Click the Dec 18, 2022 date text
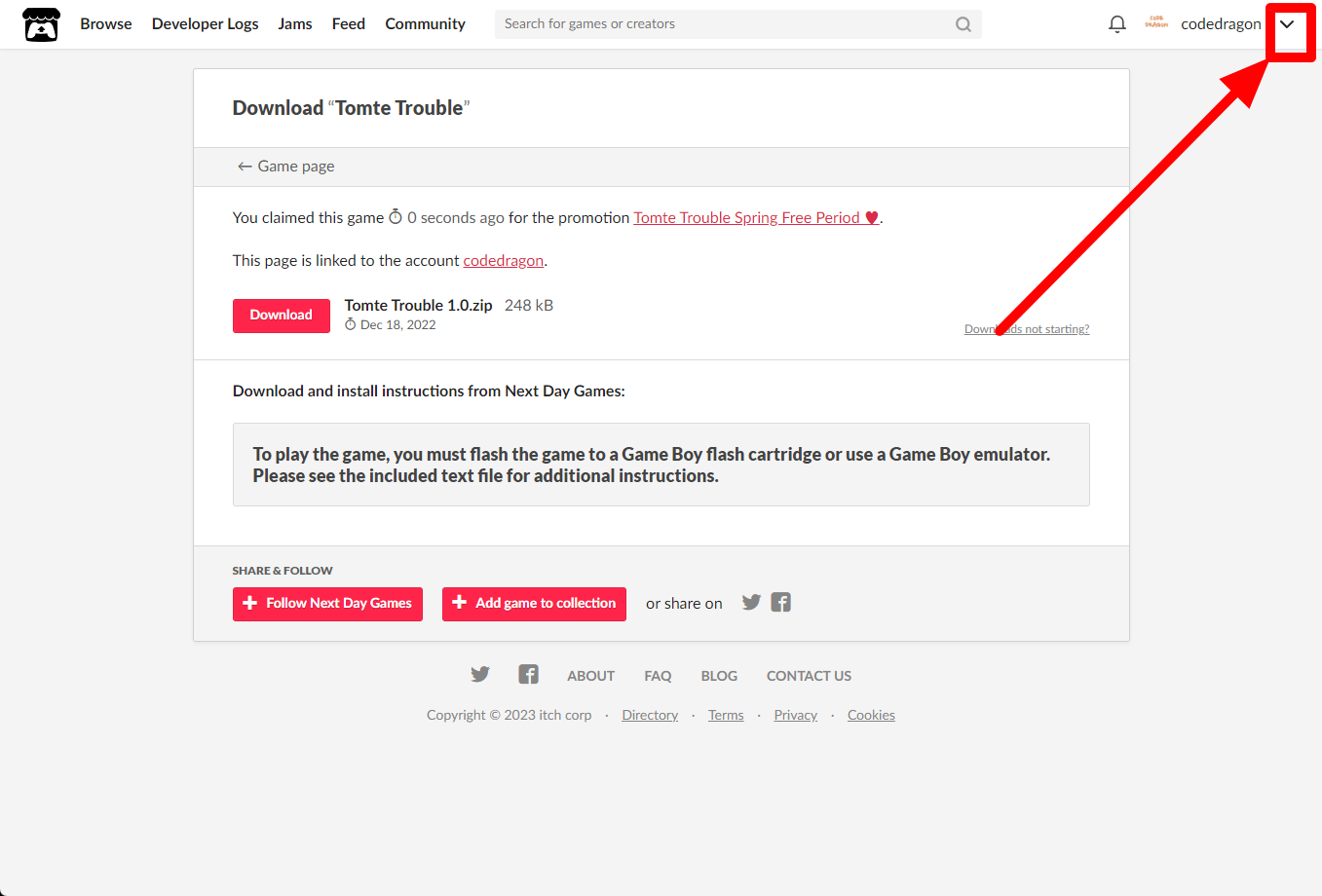Image resolution: width=1322 pixels, height=896 pixels. click(x=398, y=325)
